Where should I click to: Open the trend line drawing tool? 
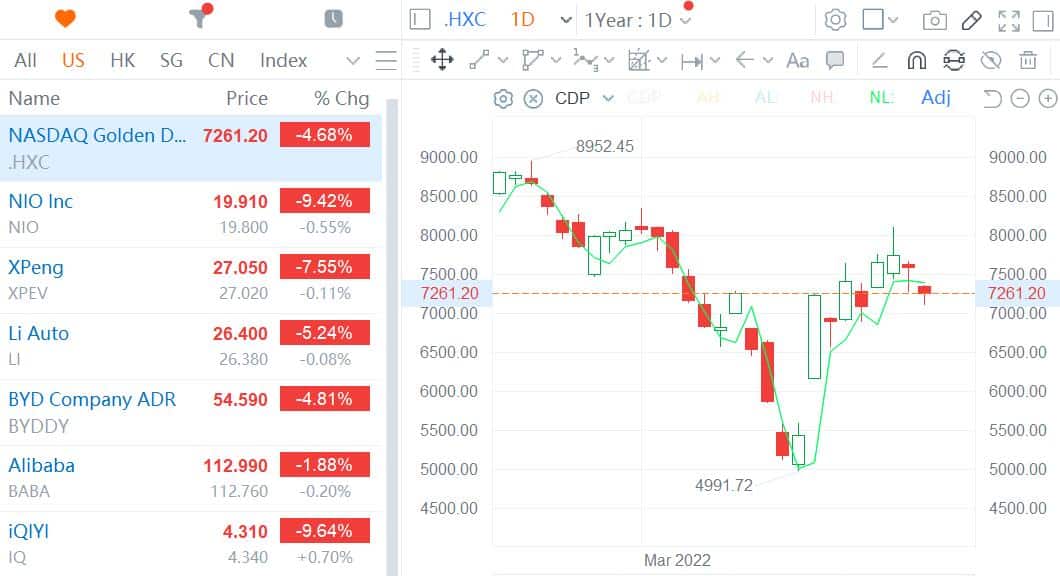pos(478,60)
